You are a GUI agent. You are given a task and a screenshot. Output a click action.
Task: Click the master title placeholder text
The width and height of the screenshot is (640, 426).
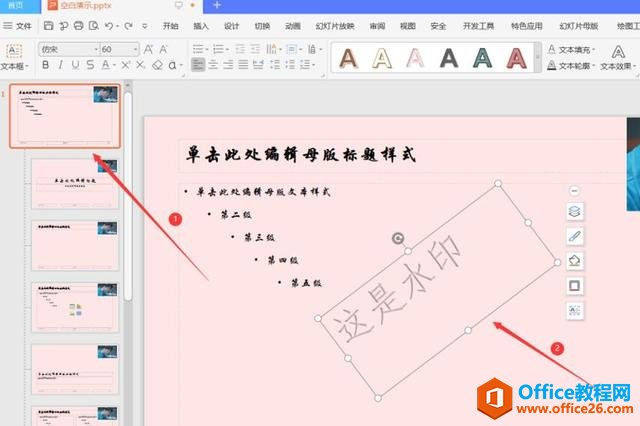301,155
